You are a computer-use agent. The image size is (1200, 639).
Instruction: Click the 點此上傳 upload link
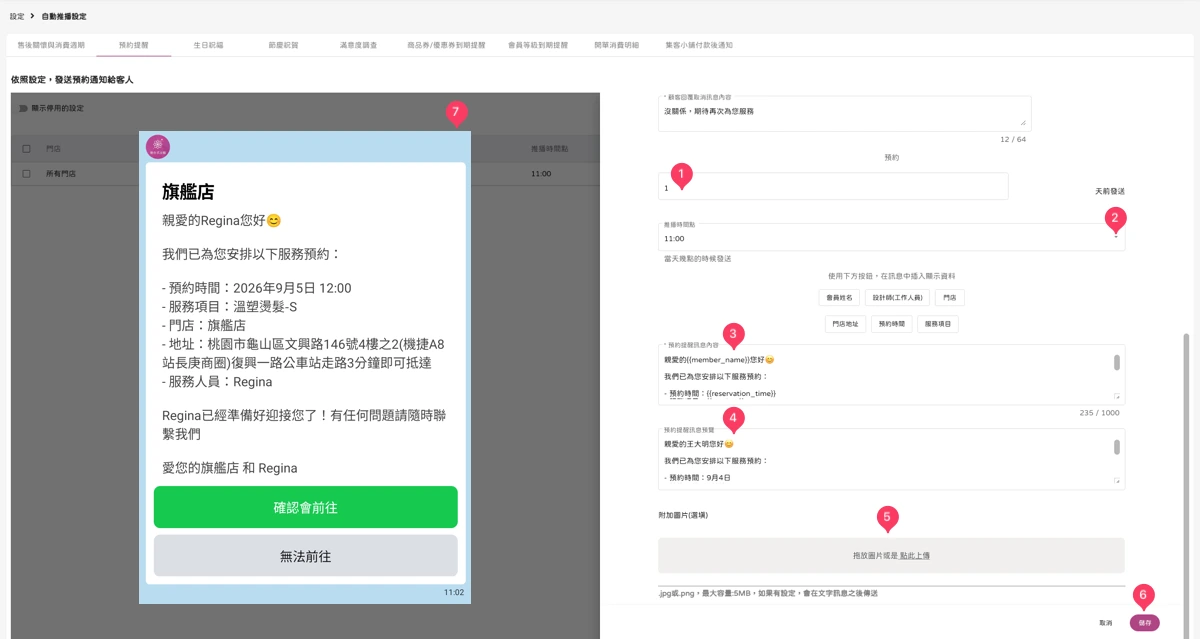click(915, 555)
